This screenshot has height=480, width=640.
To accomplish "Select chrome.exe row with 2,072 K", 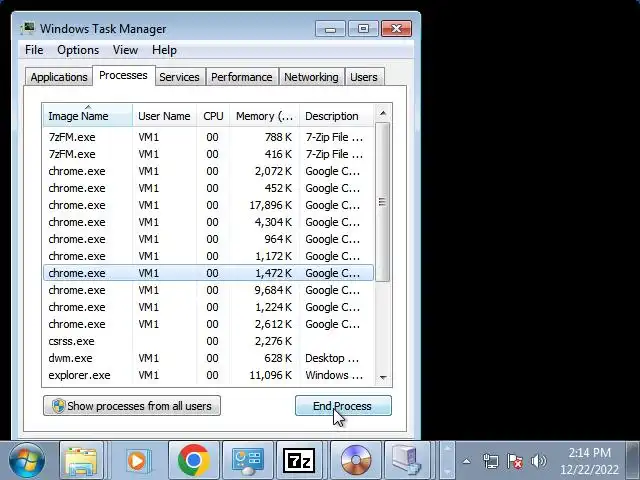I will [208, 171].
